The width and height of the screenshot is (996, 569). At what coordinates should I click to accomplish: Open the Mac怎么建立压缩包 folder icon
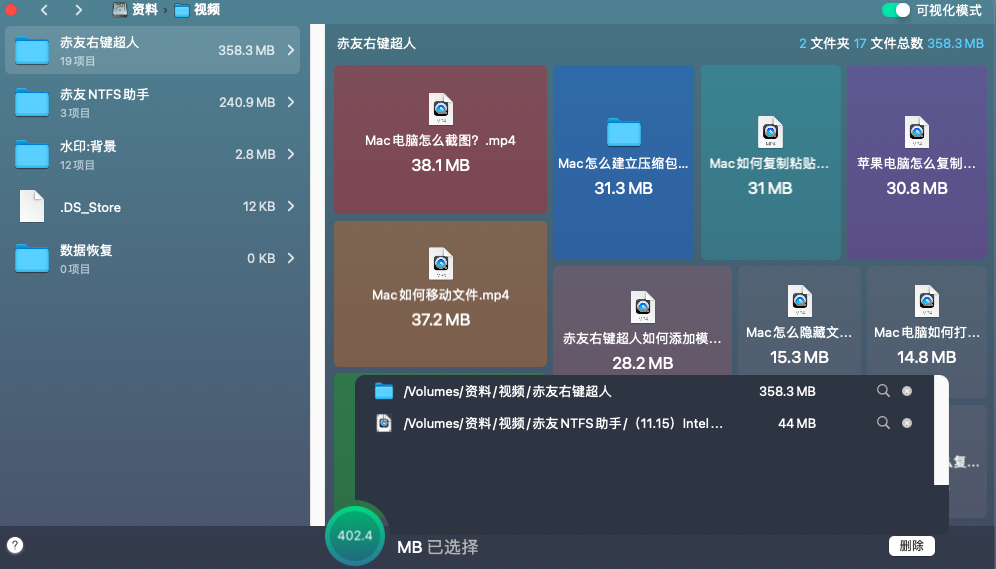pyautogui.click(x=624, y=132)
